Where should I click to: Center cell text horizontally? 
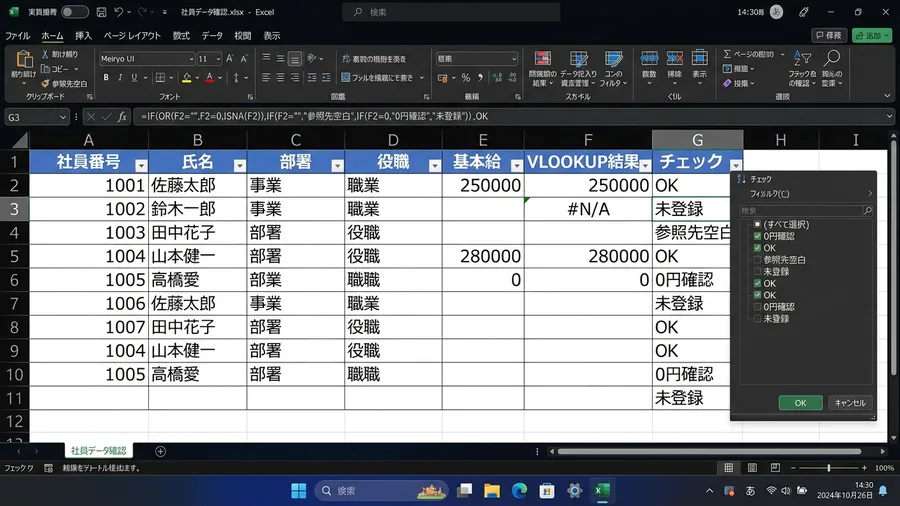point(281,77)
